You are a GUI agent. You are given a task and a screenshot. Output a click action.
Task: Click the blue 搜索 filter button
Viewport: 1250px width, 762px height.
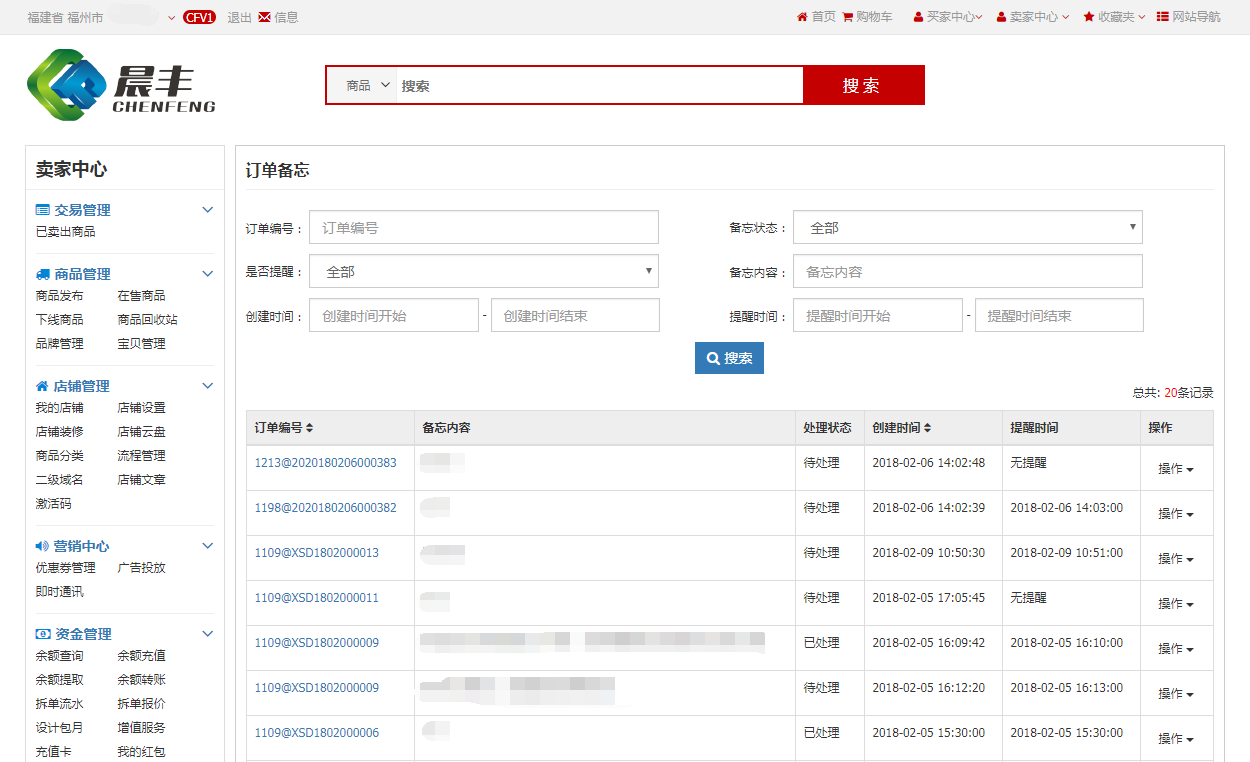tap(729, 358)
